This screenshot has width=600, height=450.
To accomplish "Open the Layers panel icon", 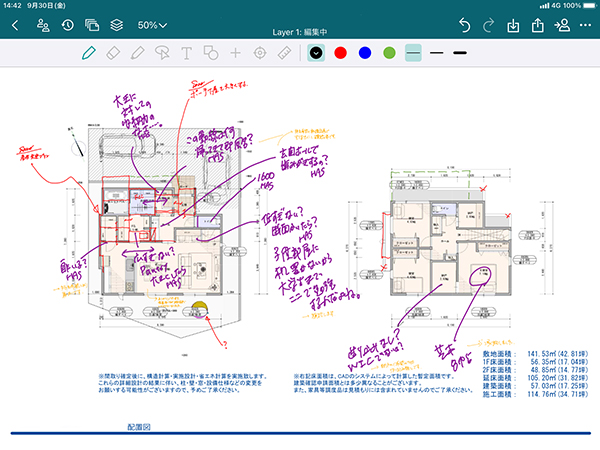I will pyautogui.click(x=117, y=24).
